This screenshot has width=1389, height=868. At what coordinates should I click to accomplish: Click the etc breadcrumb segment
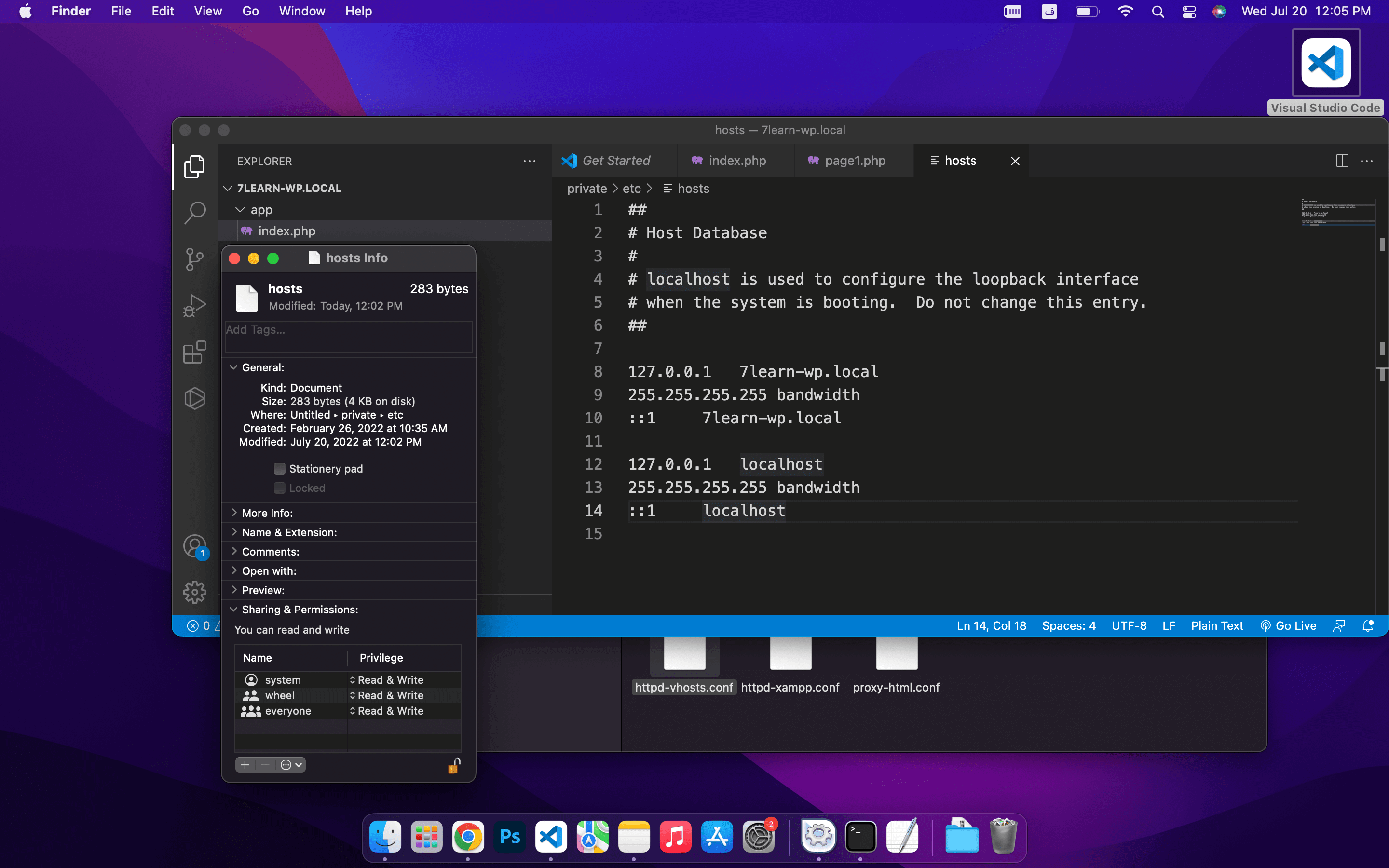tap(631, 189)
